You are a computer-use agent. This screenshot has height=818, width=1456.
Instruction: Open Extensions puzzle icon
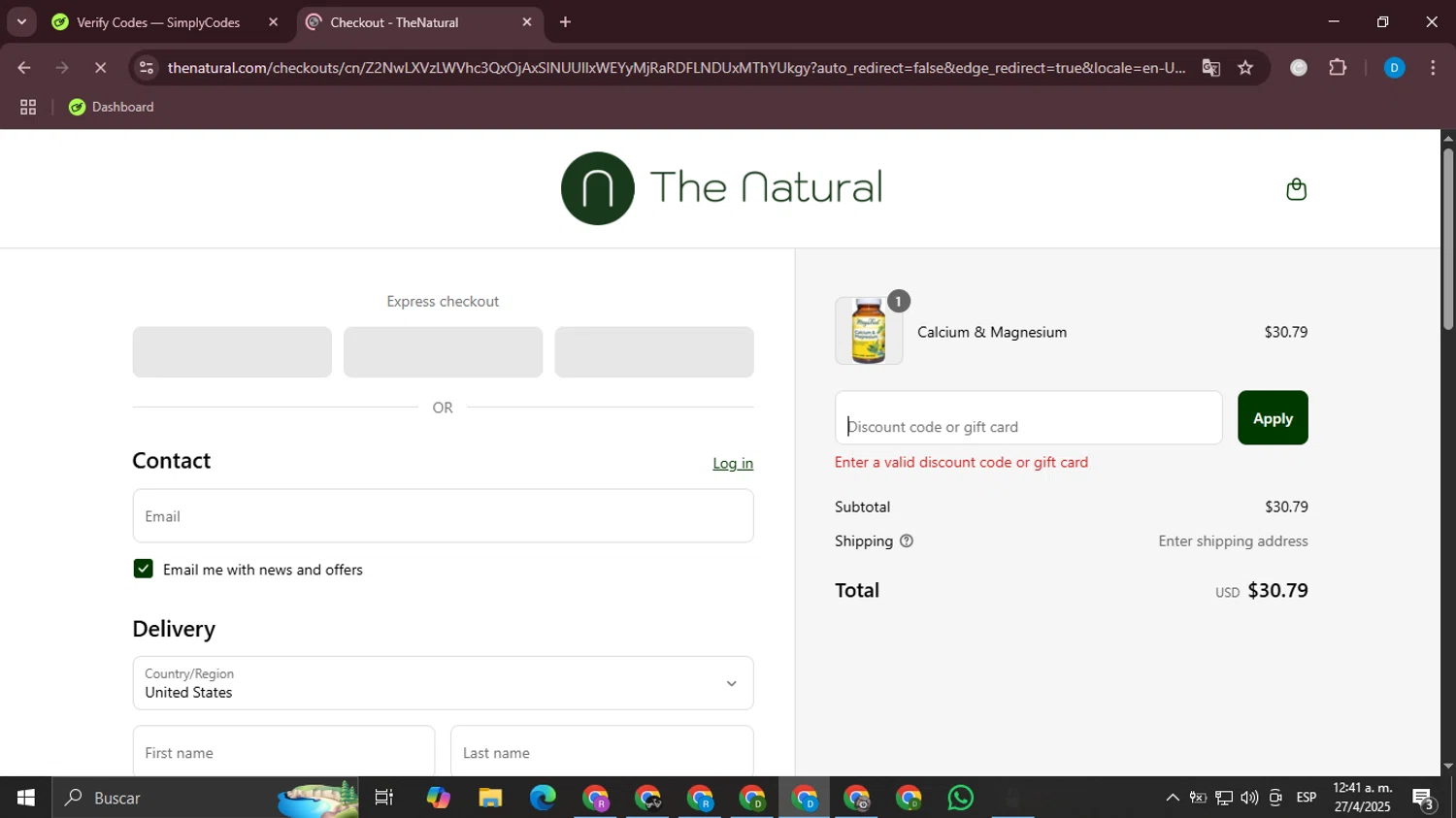click(x=1338, y=68)
